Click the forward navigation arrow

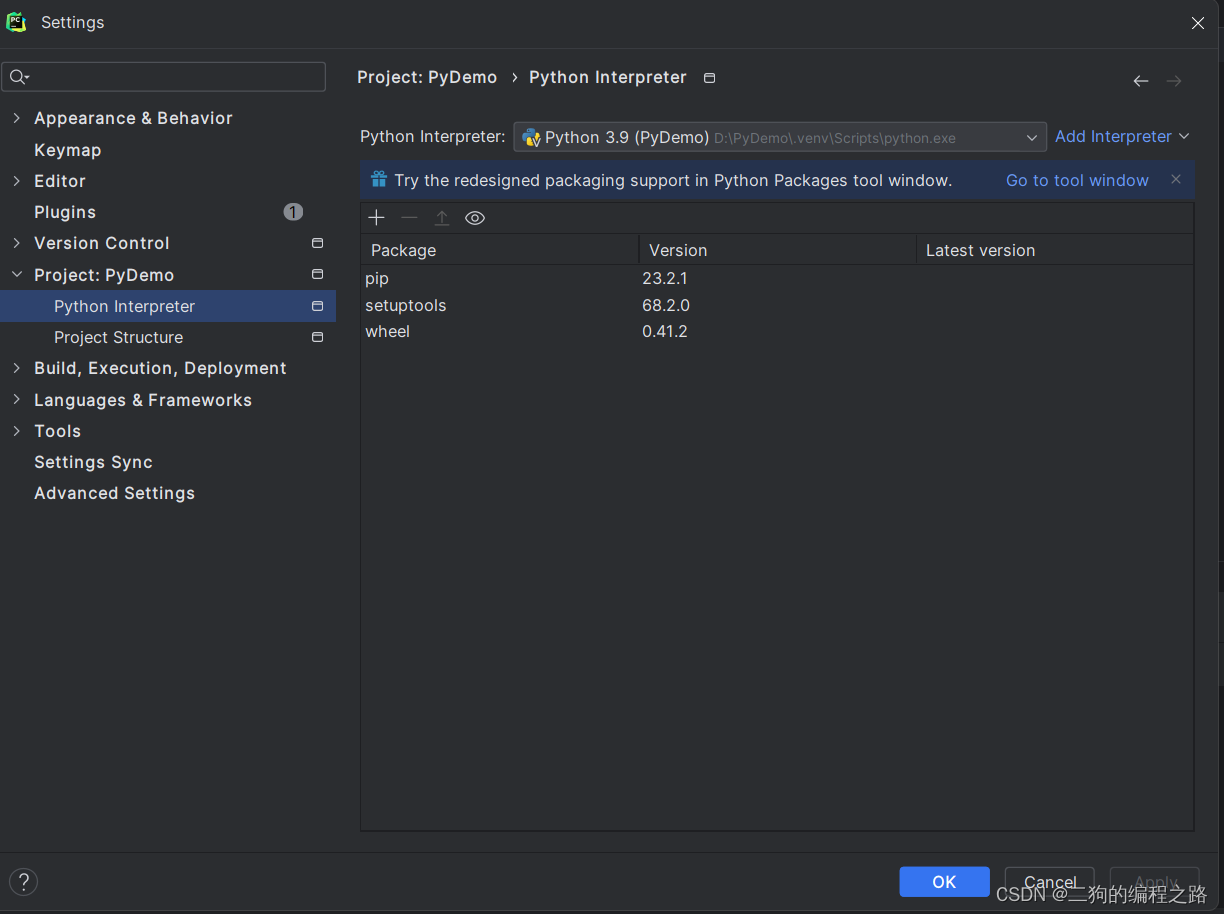[1174, 81]
